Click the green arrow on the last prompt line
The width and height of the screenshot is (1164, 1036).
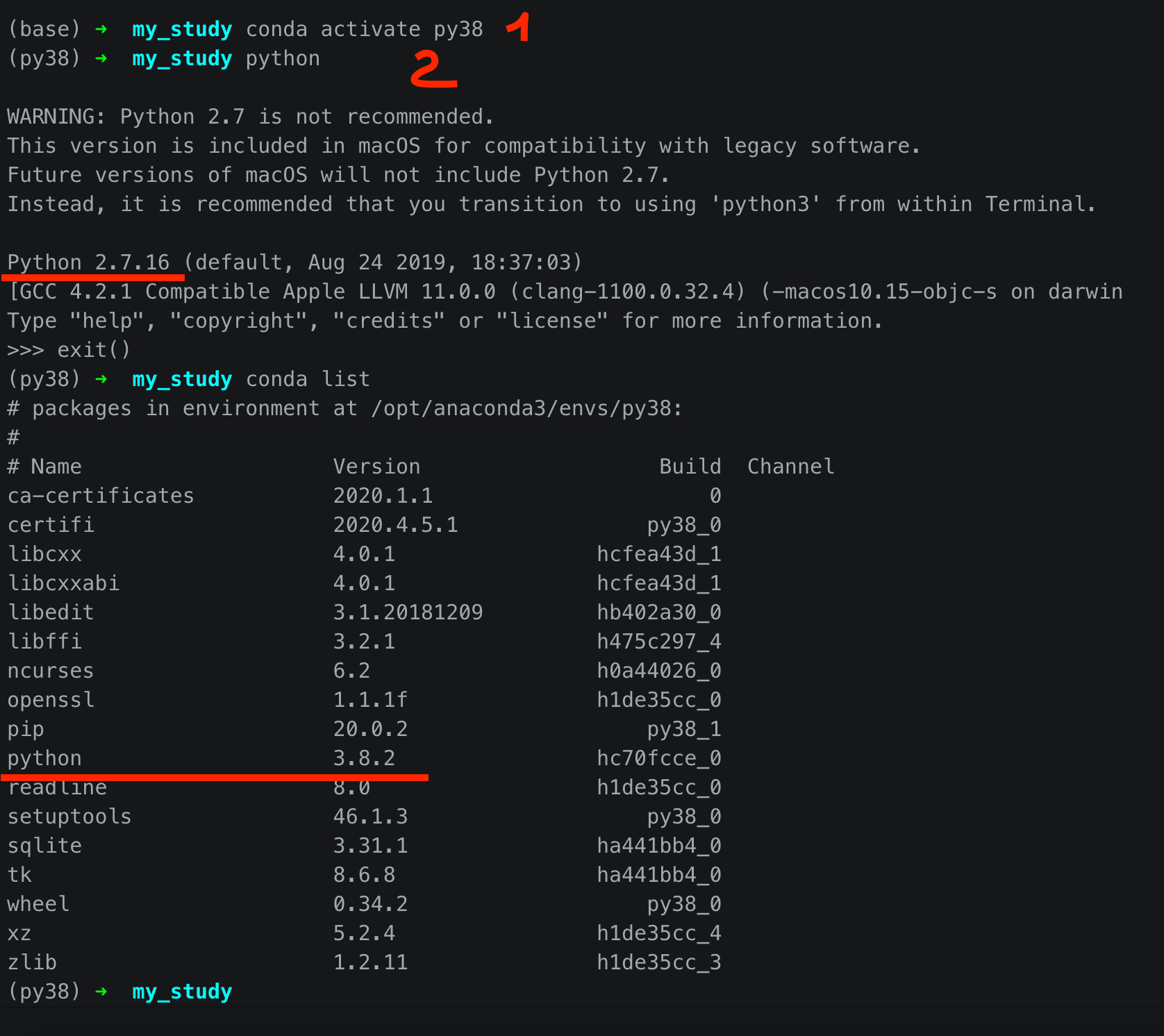(x=101, y=992)
